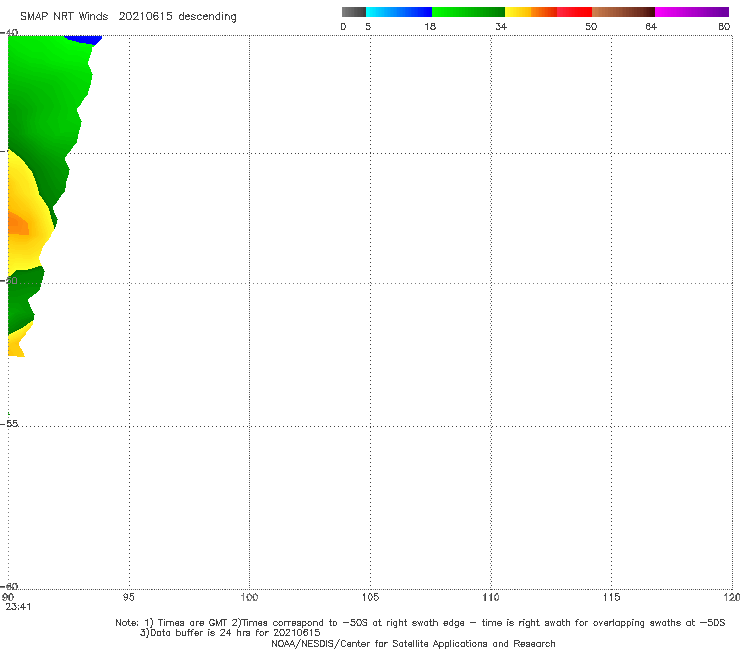Screen dimensions: 740x650
Task: Click the blue low-wind patch atop the swath
Action: [84, 40]
